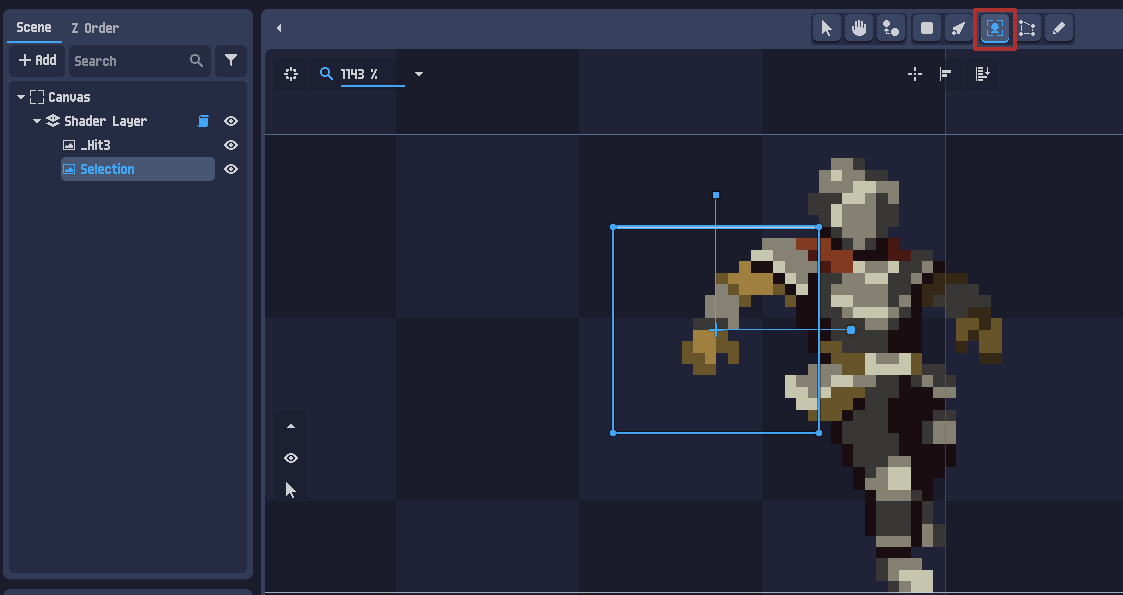Click the bottom-right selection handle
This screenshot has width=1123, height=595.
(819, 432)
